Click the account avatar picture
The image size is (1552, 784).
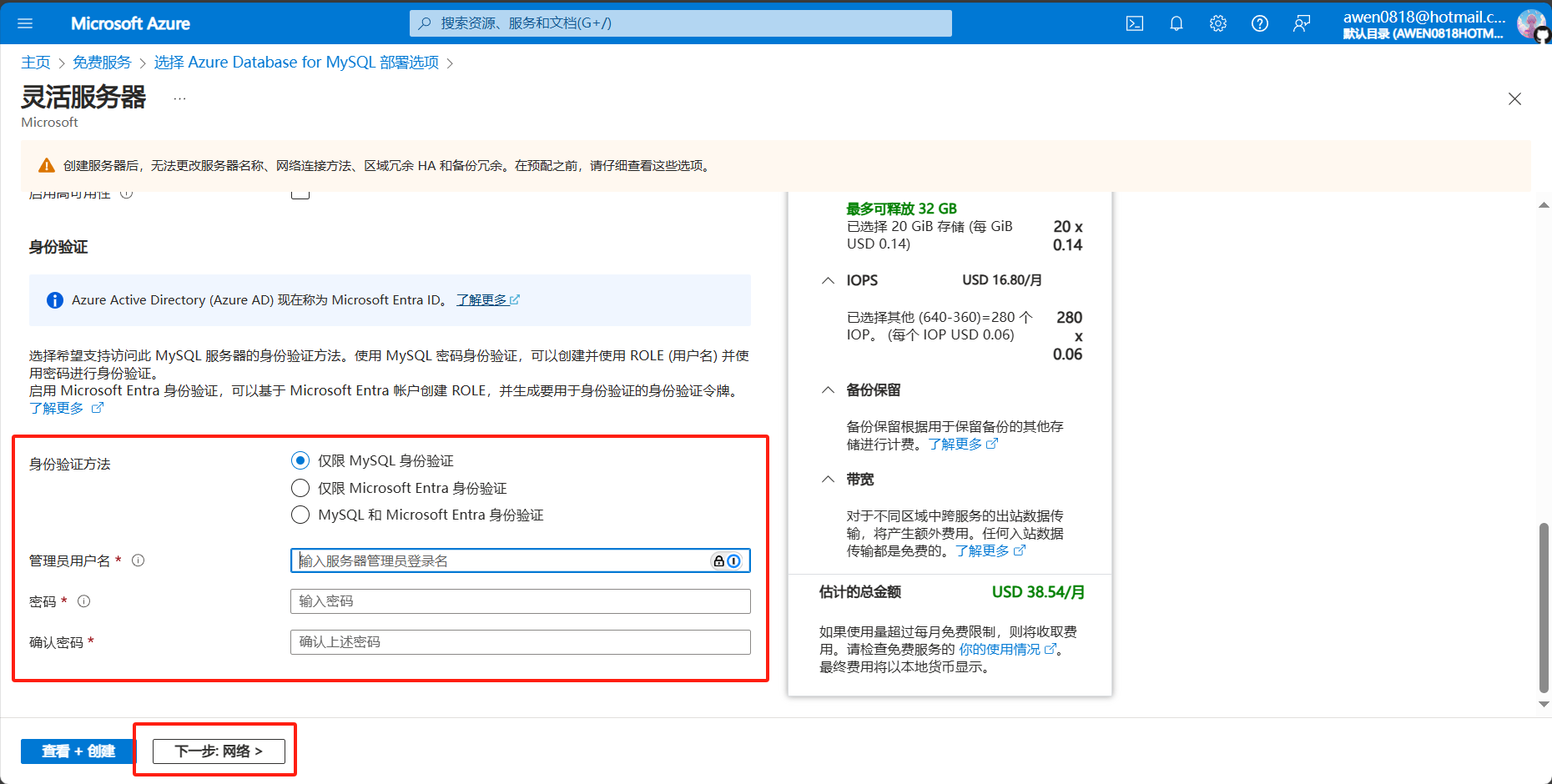1531,23
